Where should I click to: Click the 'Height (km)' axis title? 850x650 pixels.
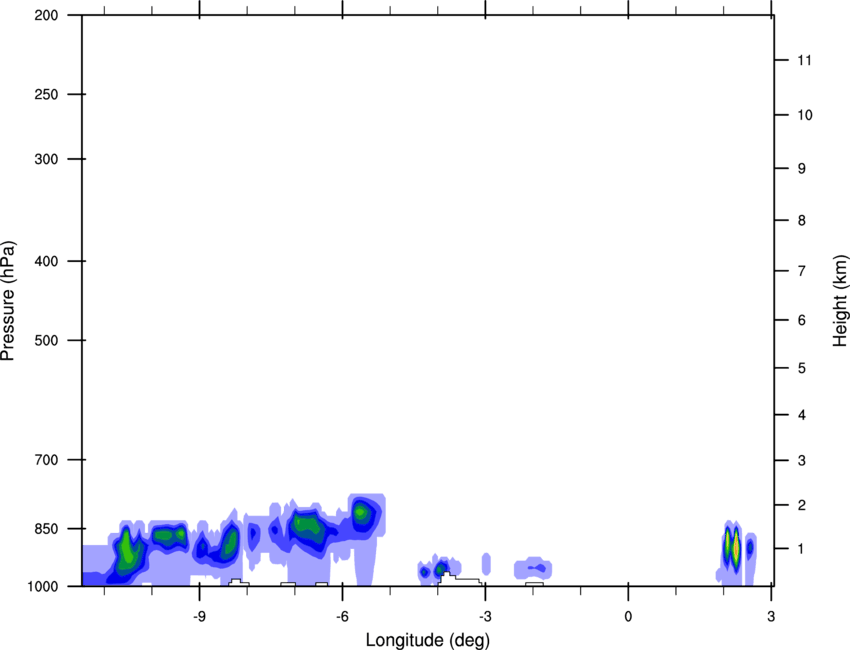[840, 300]
